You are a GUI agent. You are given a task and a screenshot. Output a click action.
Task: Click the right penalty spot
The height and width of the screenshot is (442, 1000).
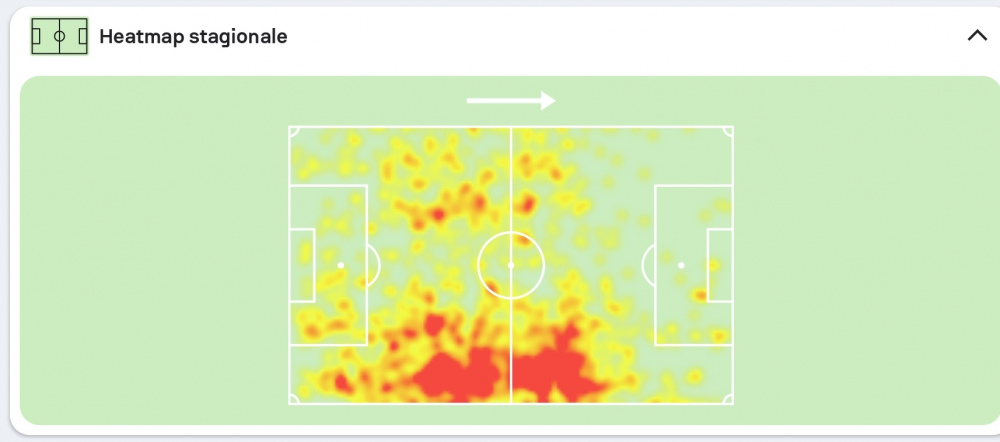tap(681, 265)
